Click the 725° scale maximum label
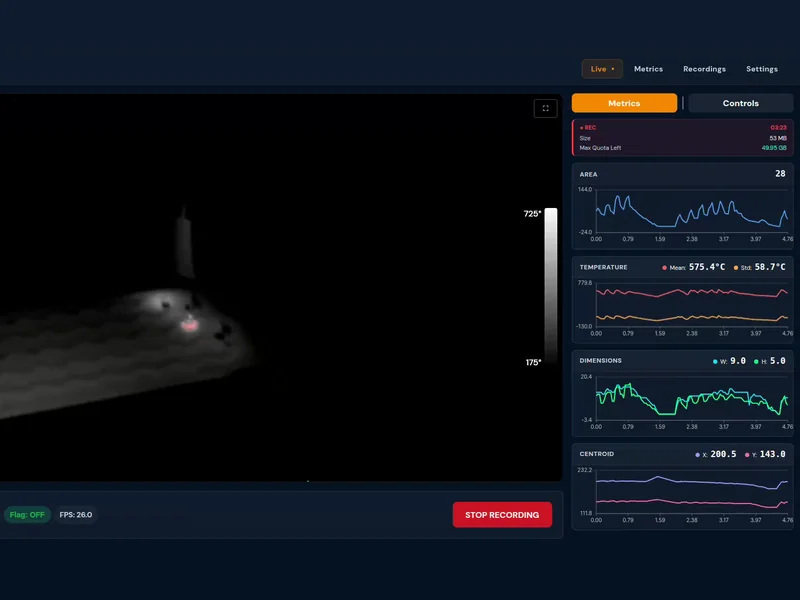The width and height of the screenshot is (800, 600). (532, 214)
